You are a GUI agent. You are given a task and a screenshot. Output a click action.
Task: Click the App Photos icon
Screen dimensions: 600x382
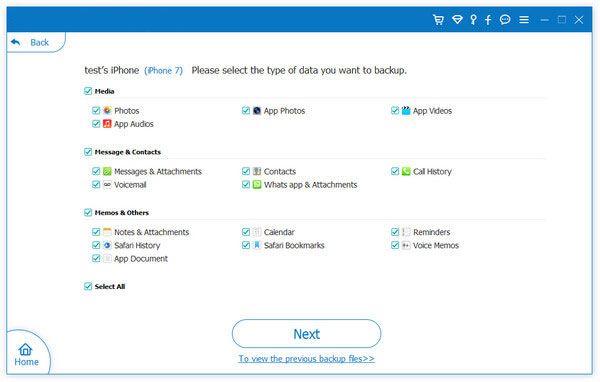257,111
